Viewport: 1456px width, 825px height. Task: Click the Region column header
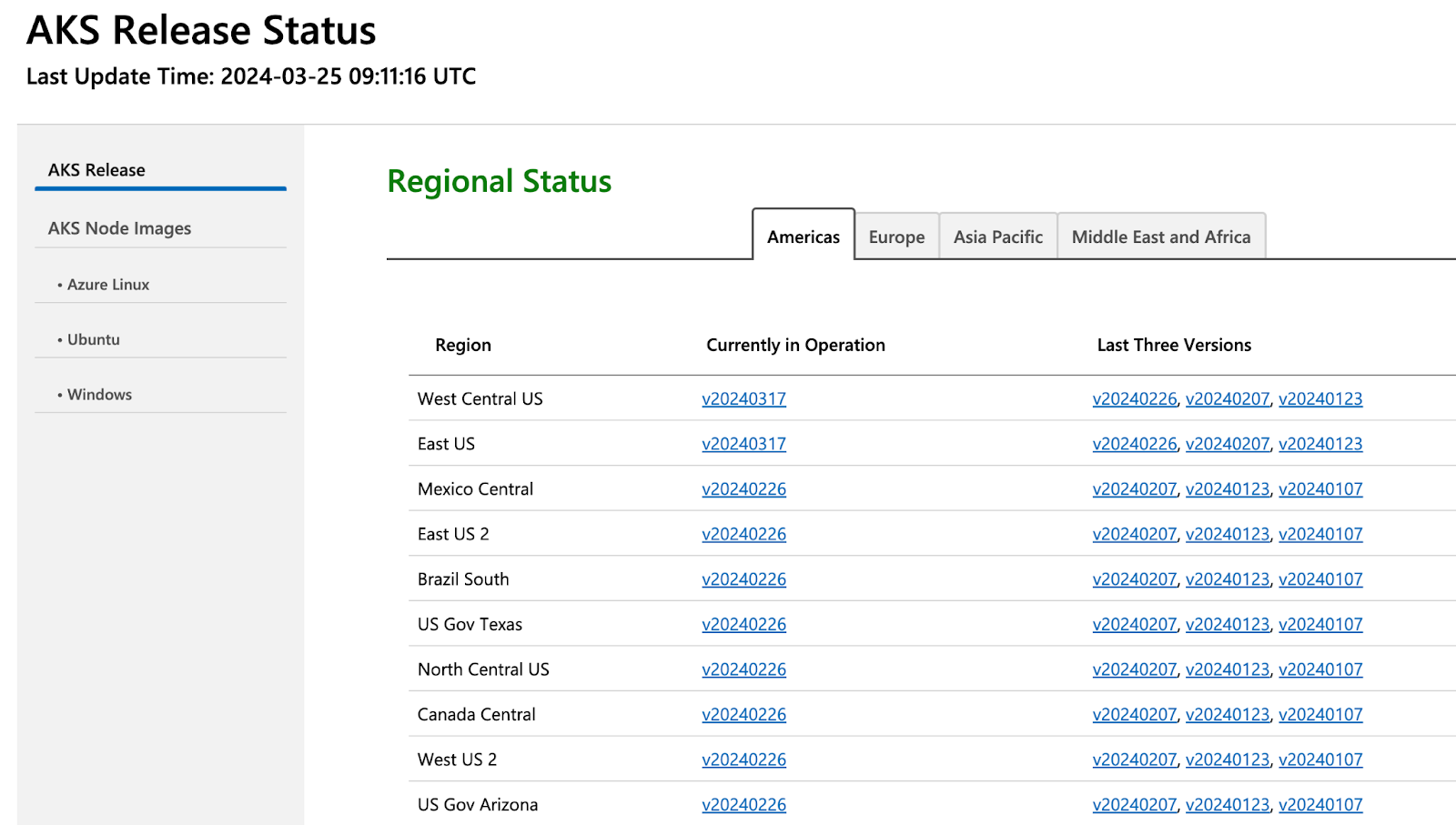point(463,345)
